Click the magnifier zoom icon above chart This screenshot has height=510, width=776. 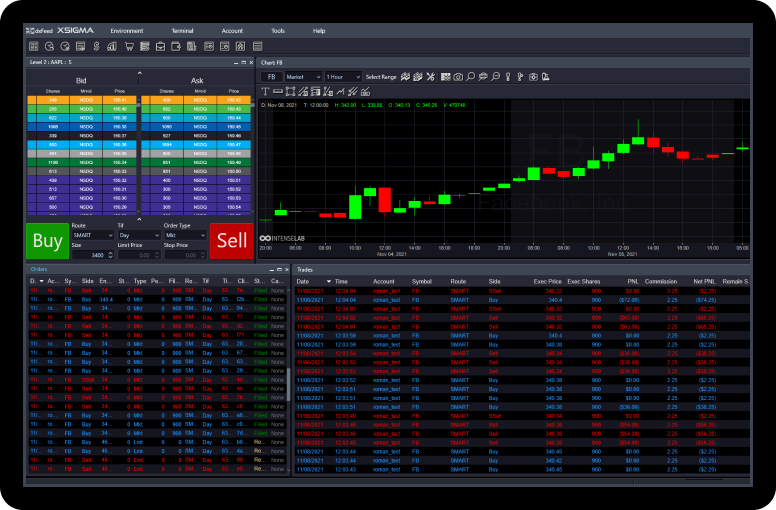(x=470, y=77)
